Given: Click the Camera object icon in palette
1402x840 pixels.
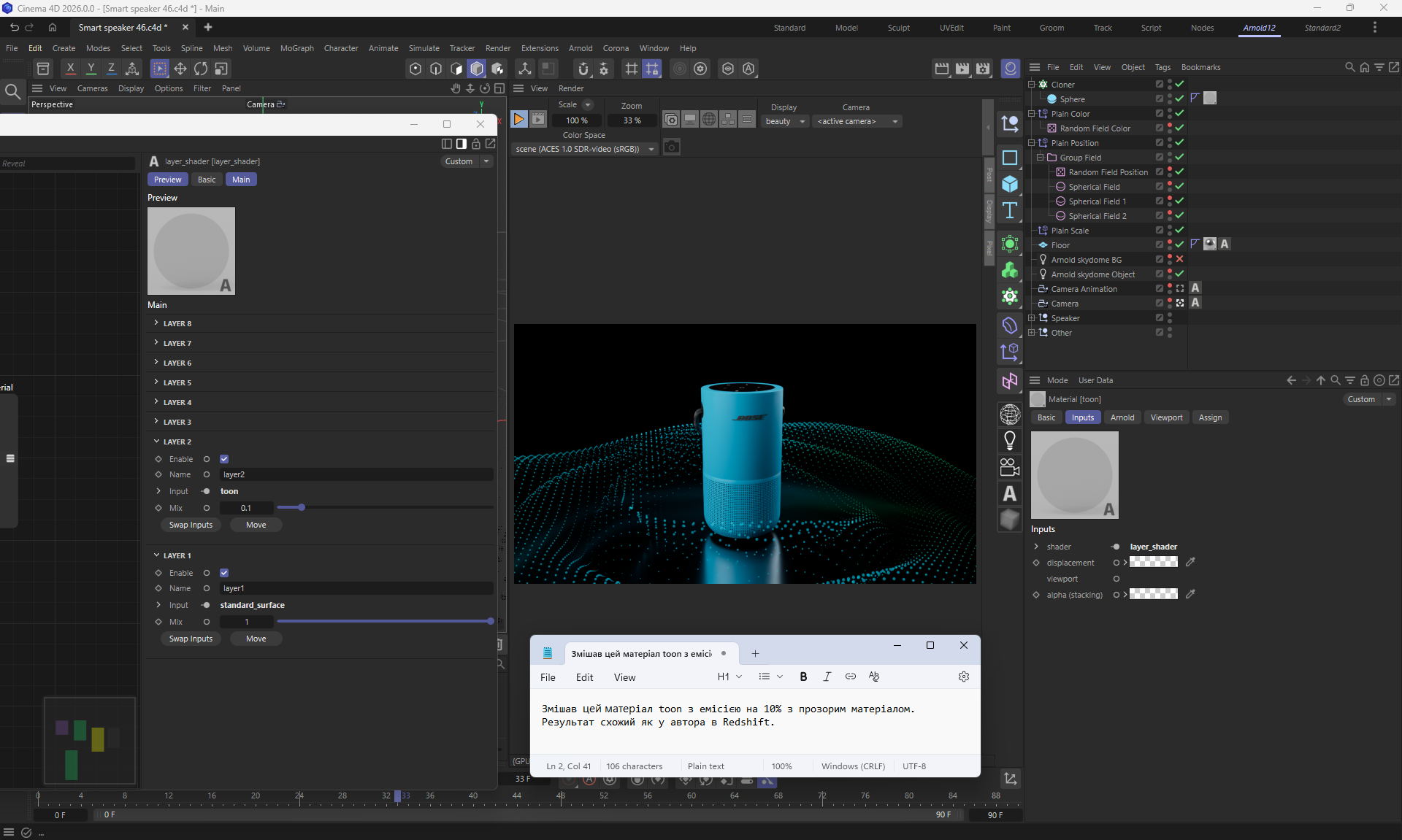Looking at the screenshot, I should (x=1010, y=467).
